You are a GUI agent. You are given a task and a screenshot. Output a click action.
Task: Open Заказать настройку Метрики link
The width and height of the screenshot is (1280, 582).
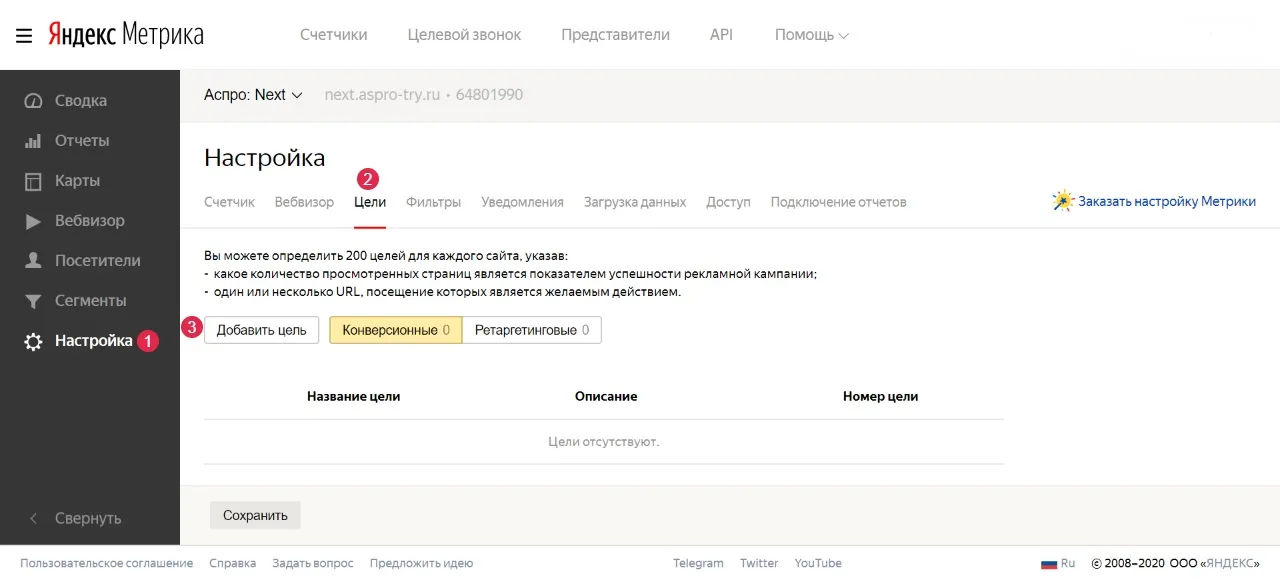(1167, 202)
